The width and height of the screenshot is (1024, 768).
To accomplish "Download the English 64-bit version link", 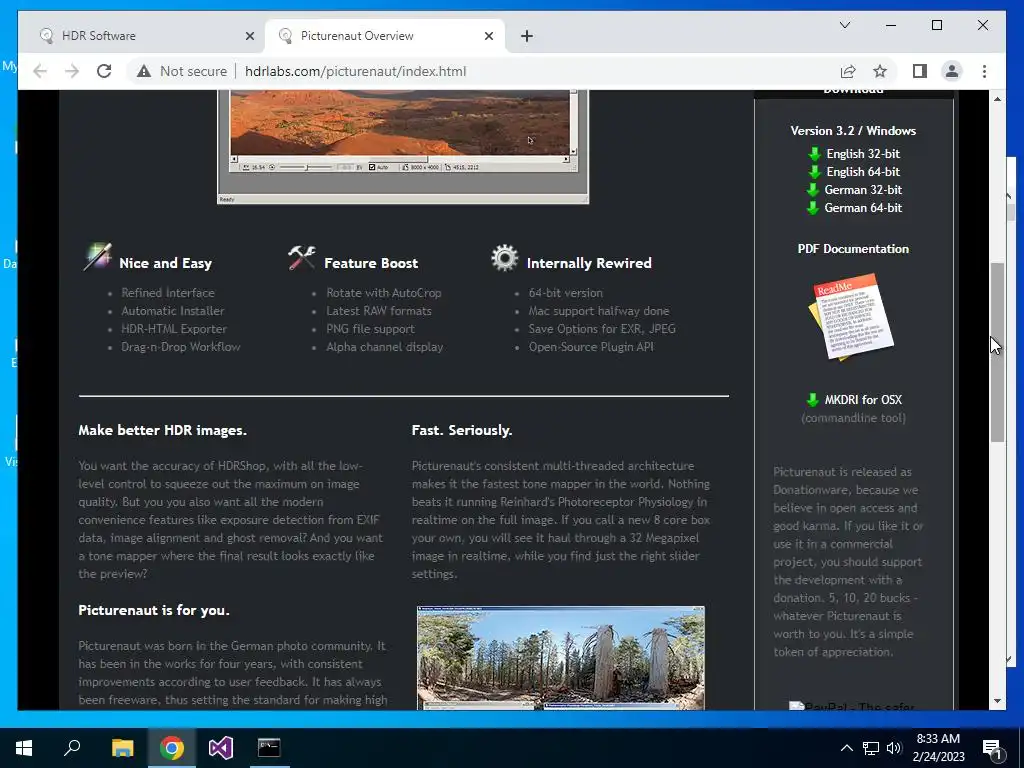I will [x=863, y=172].
